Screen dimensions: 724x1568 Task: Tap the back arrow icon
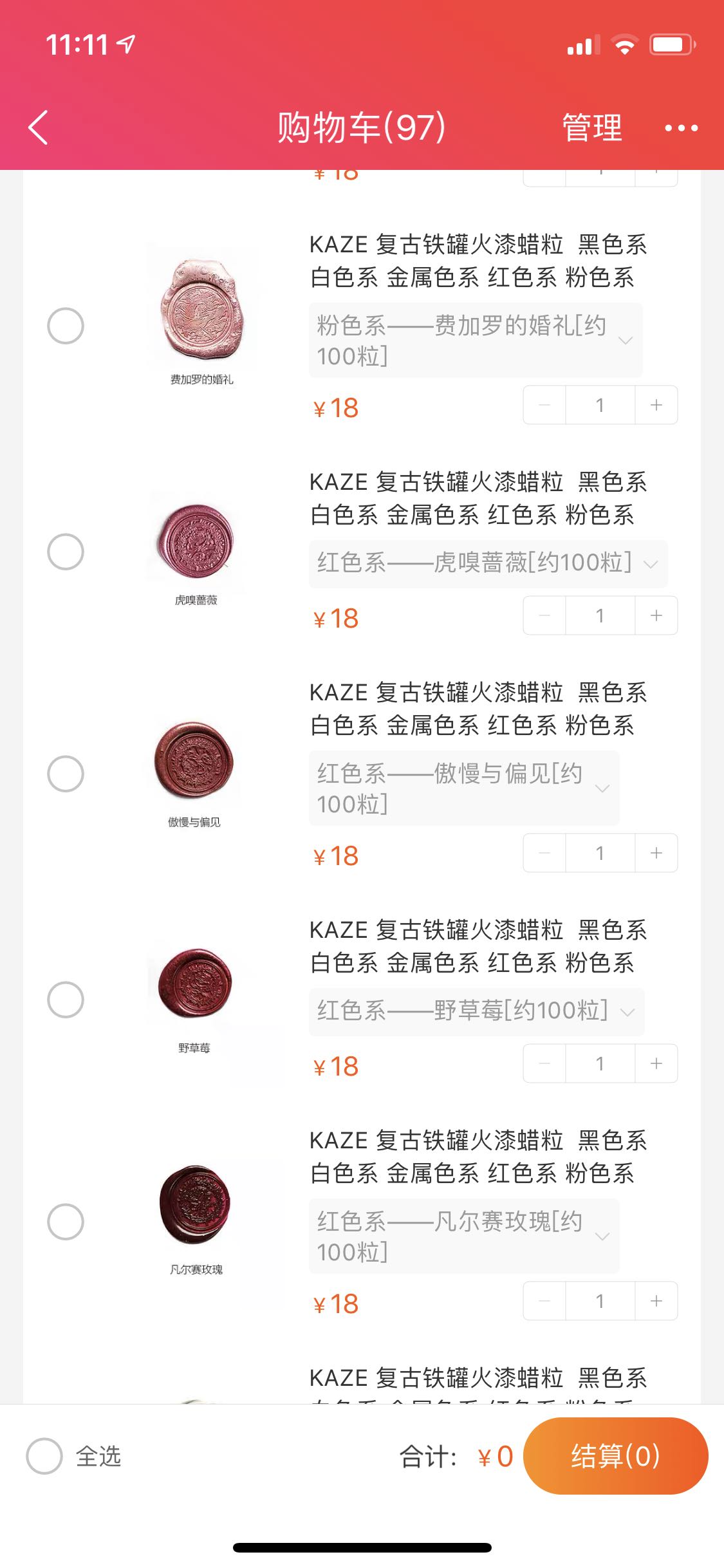39,127
